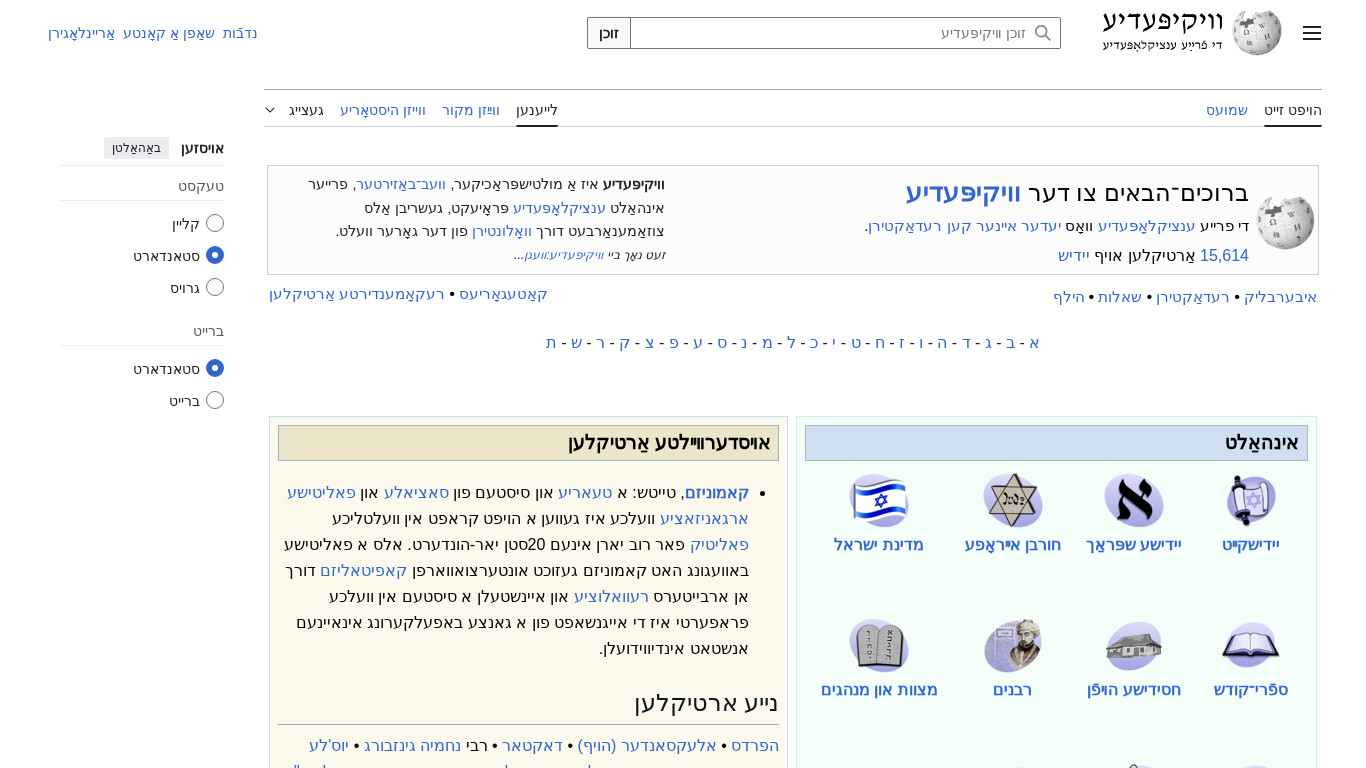Select the לייענען read tab
The image size is (1366, 768).
(x=537, y=110)
